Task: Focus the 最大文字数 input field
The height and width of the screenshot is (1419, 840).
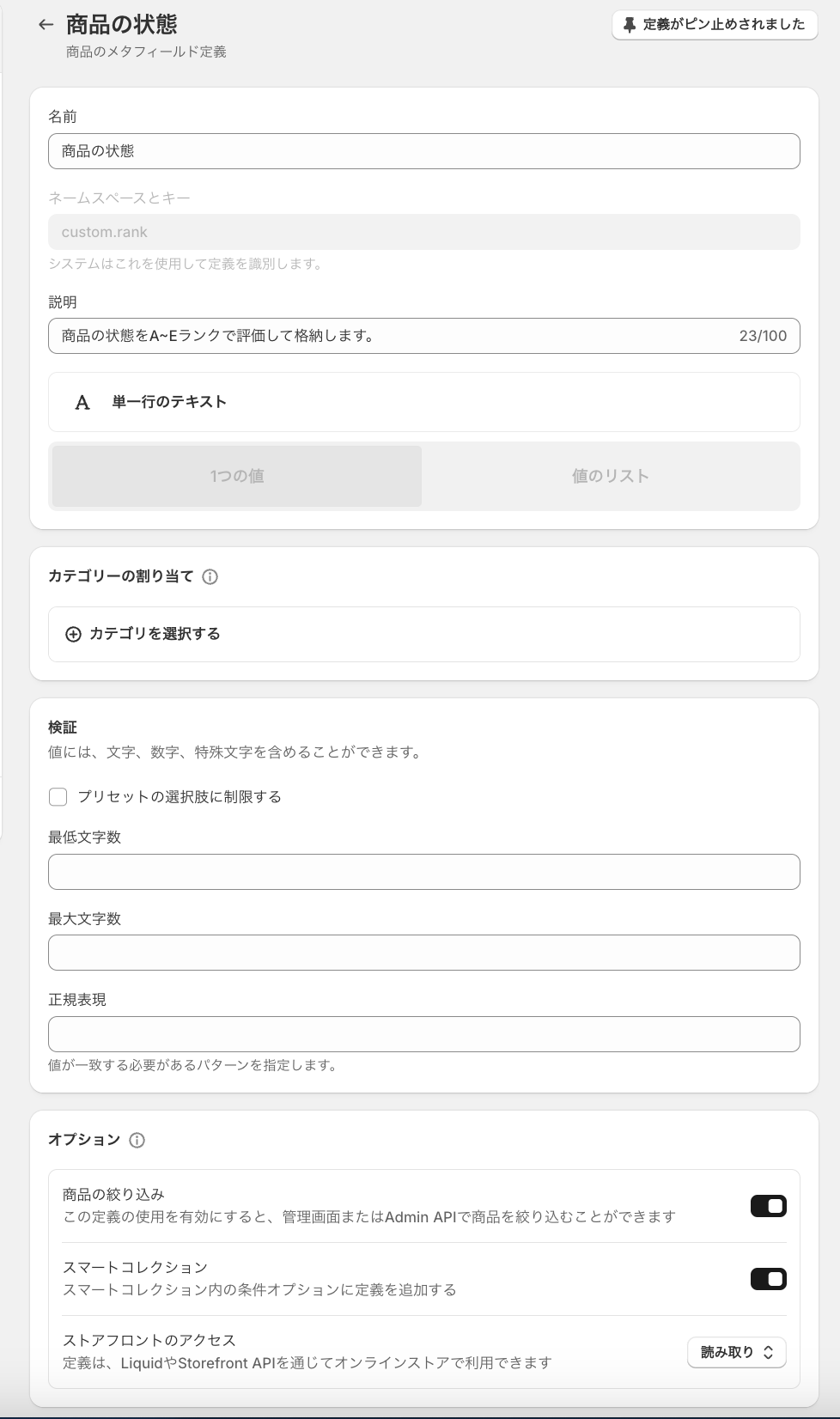Action: pyautogui.click(x=424, y=953)
